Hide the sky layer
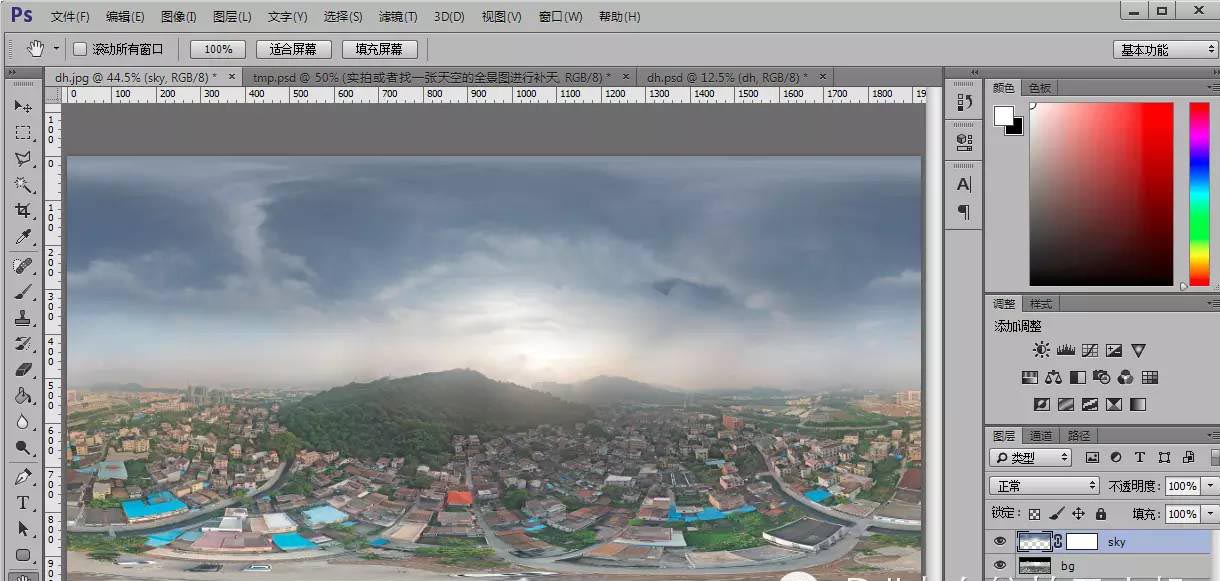This screenshot has height=581, width=1220. point(999,542)
